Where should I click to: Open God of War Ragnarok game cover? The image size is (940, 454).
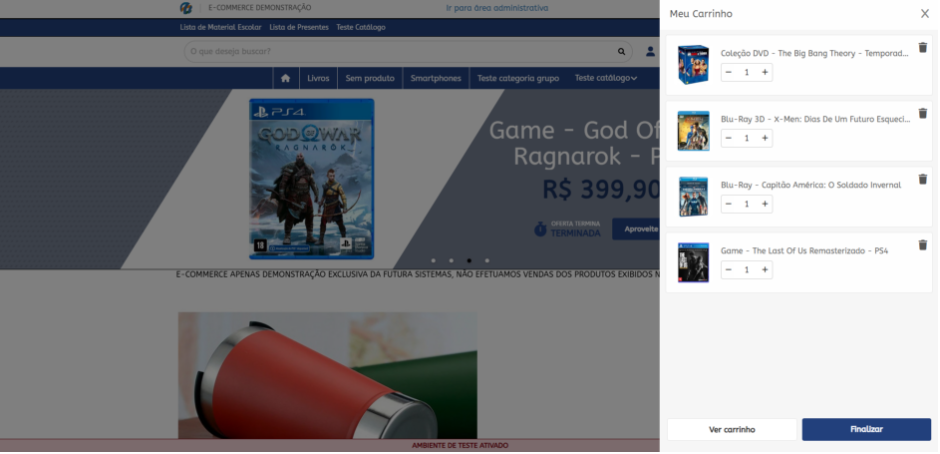click(312, 179)
